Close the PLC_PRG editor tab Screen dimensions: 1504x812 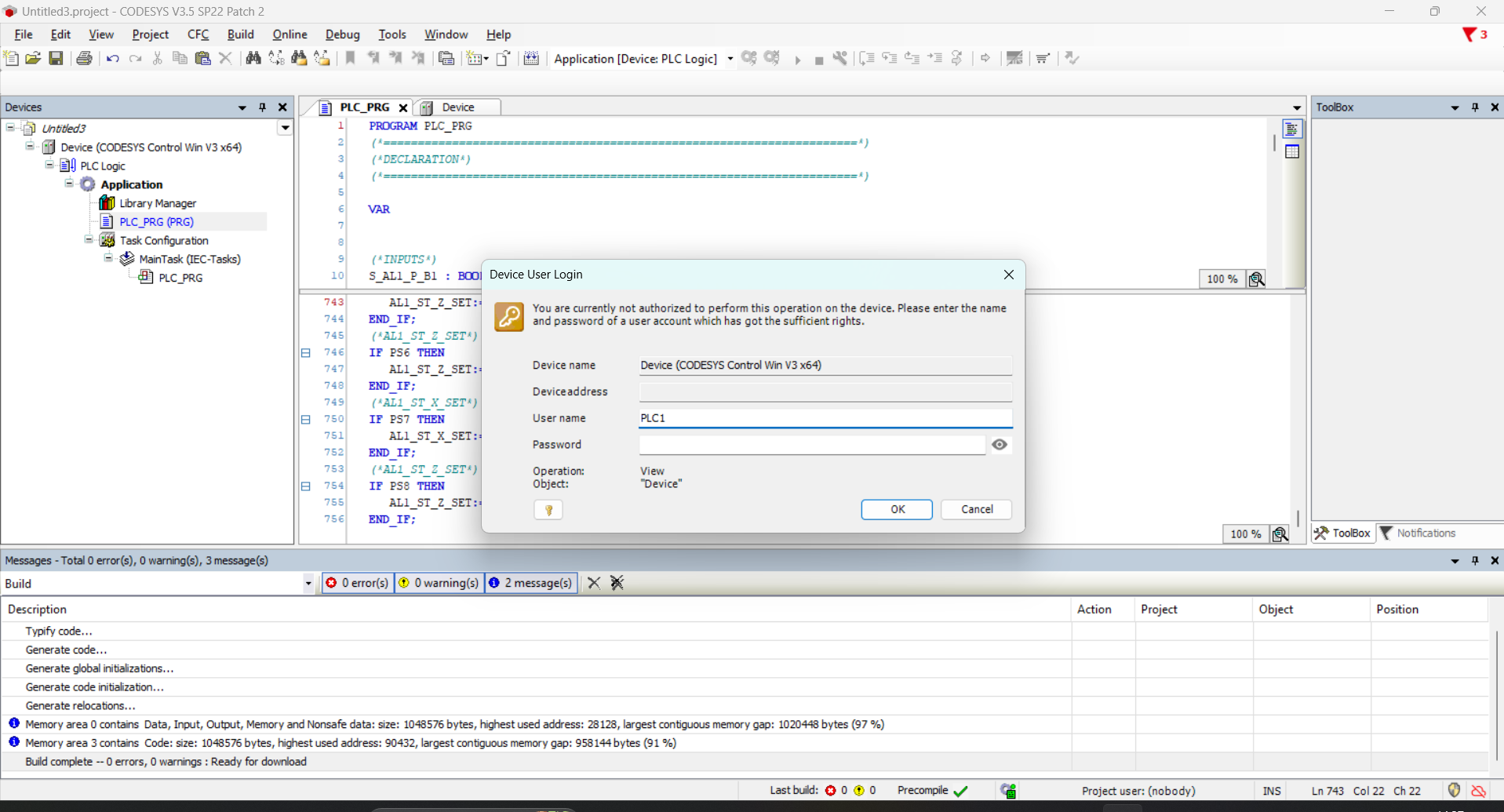pyautogui.click(x=403, y=108)
